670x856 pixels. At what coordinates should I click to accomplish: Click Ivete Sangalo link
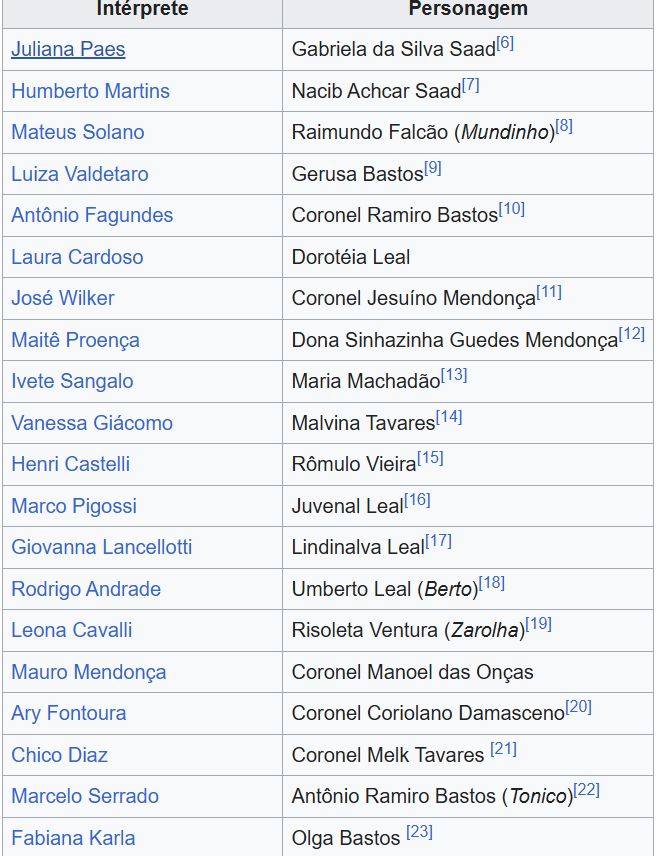pyautogui.click(x=71, y=381)
